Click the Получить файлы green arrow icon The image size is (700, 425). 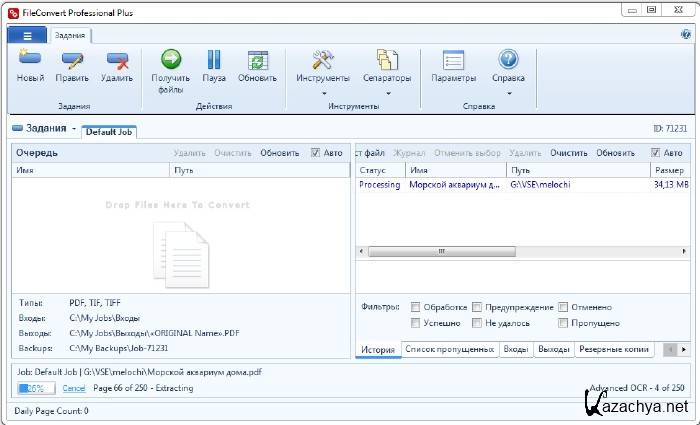pos(170,60)
